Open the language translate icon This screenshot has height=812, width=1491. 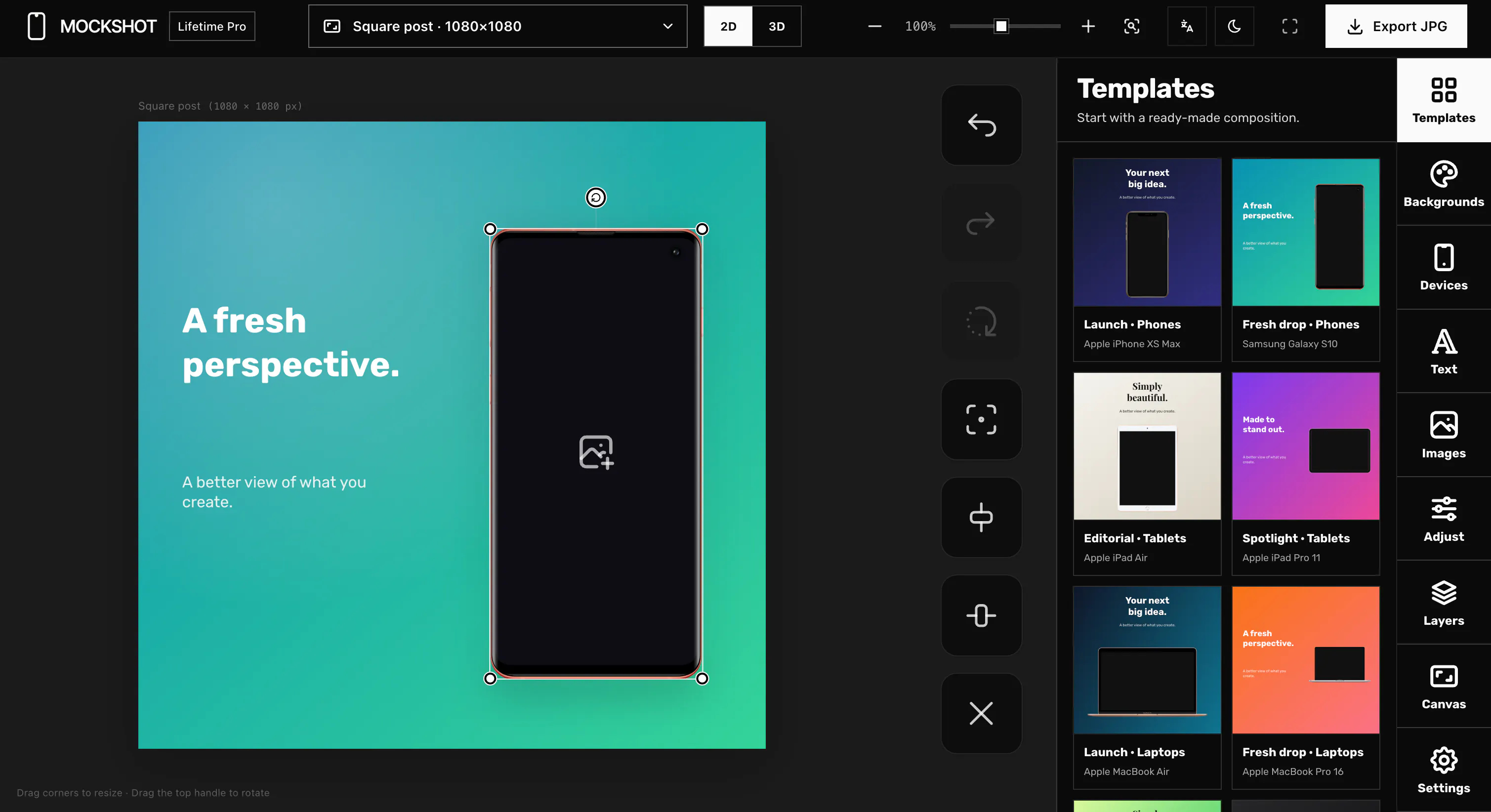[x=1187, y=26]
